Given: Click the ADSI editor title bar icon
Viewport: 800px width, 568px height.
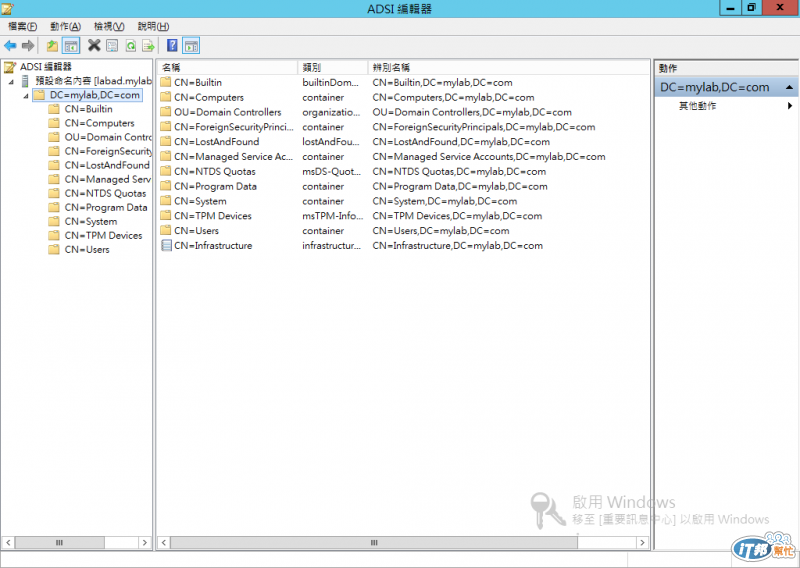Looking at the screenshot, I should coord(8,9).
